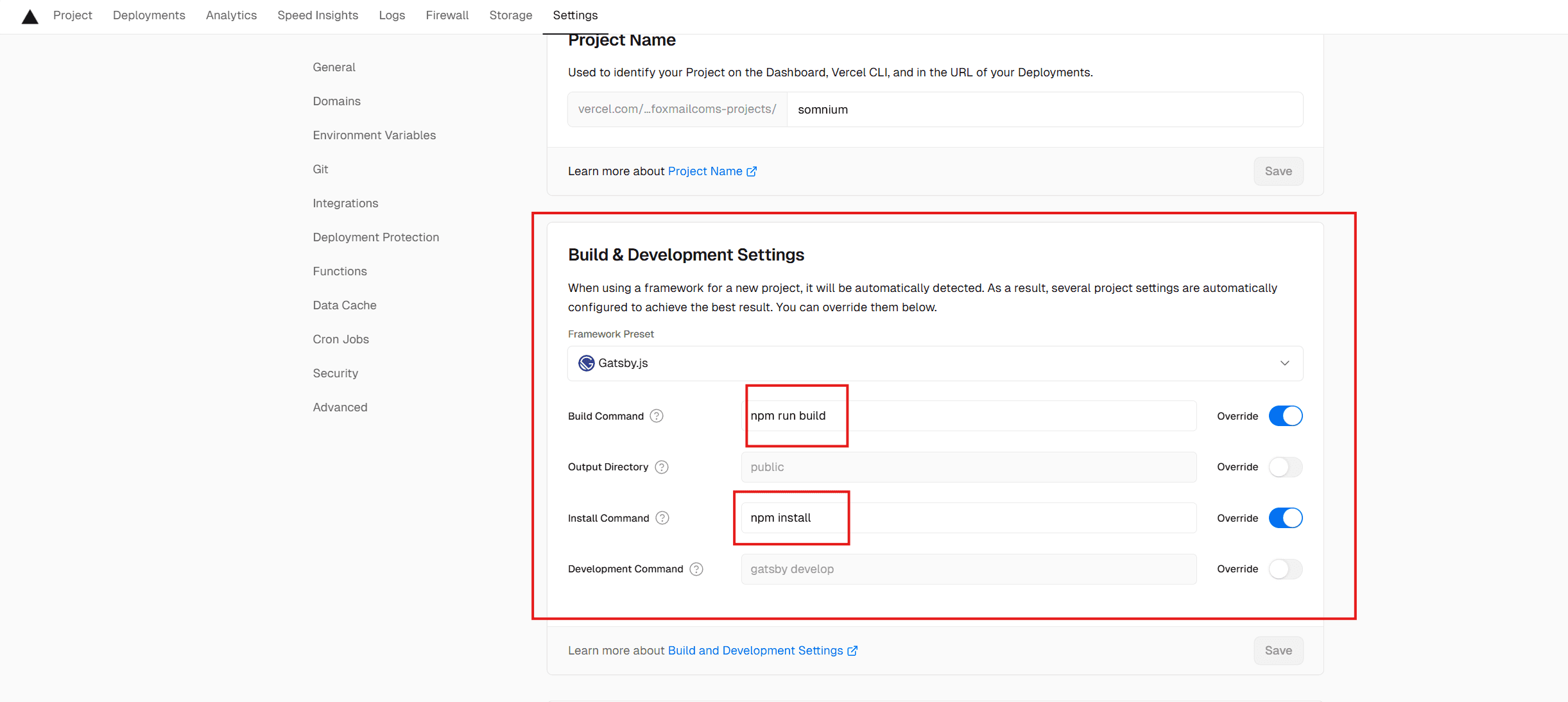
Task: Open the Firewall tab
Action: (x=447, y=15)
